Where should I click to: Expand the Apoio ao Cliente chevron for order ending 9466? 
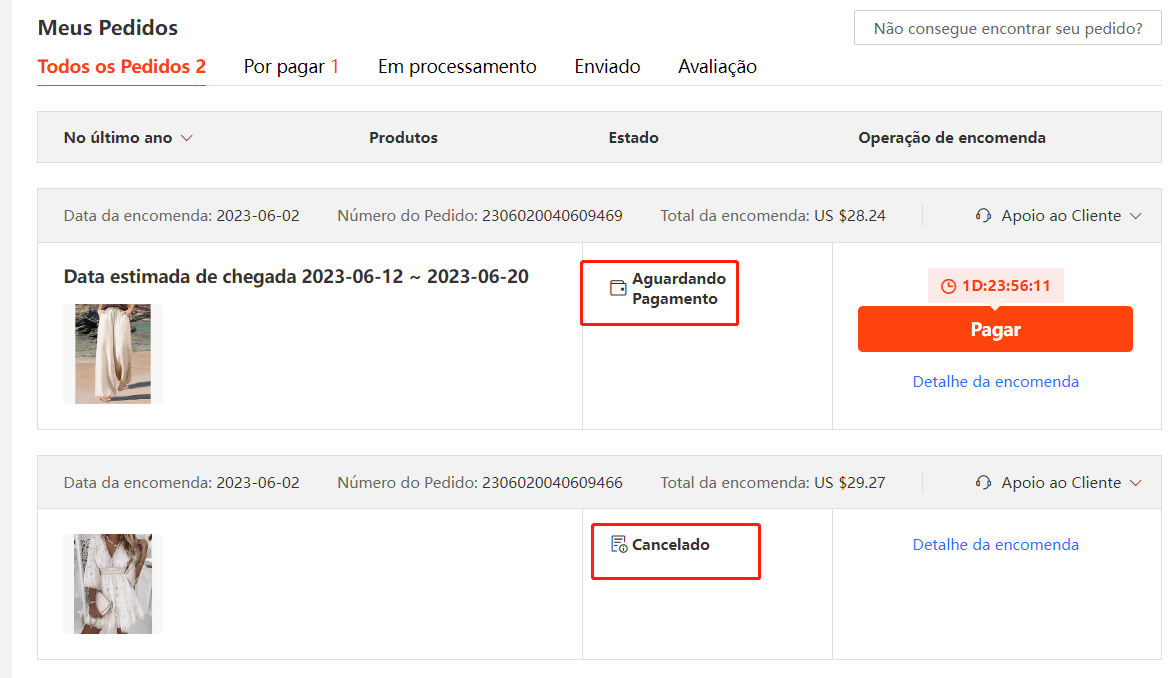[x=1135, y=483]
